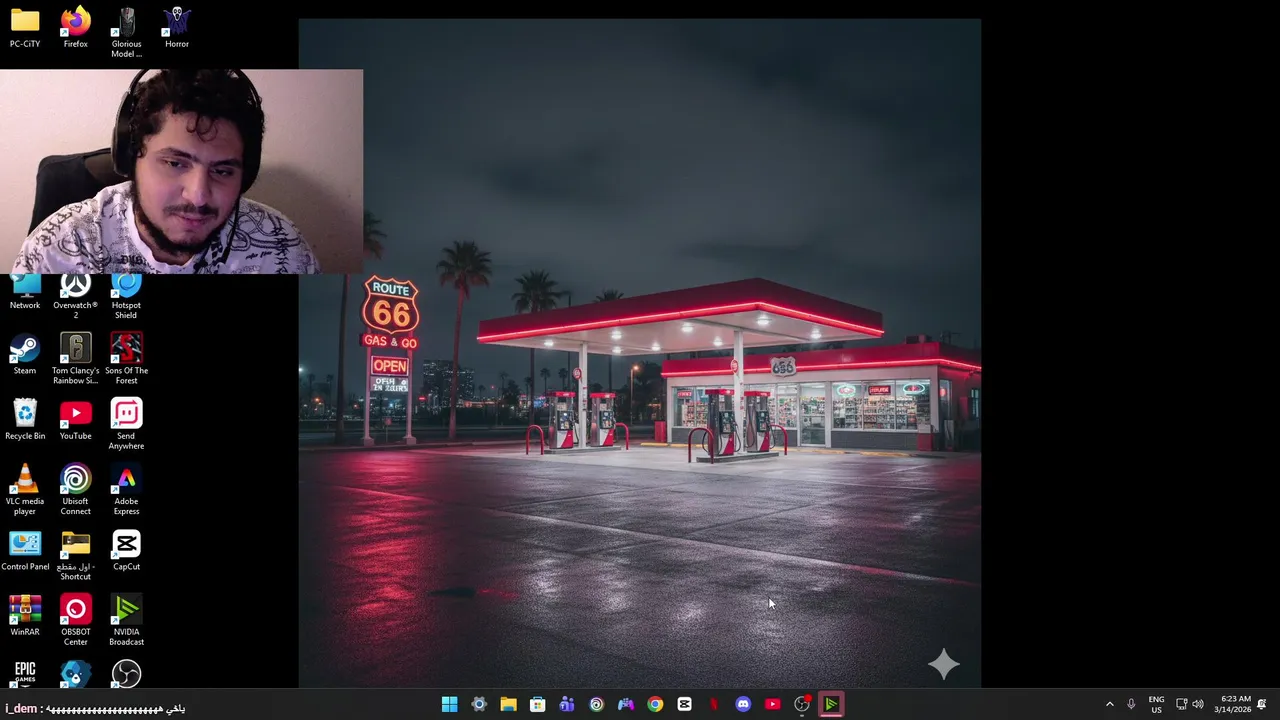The width and height of the screenshot is (1280, 720).
Task: Launch the Epic Games desktop shortcut
Action: (x=25, y=673)
